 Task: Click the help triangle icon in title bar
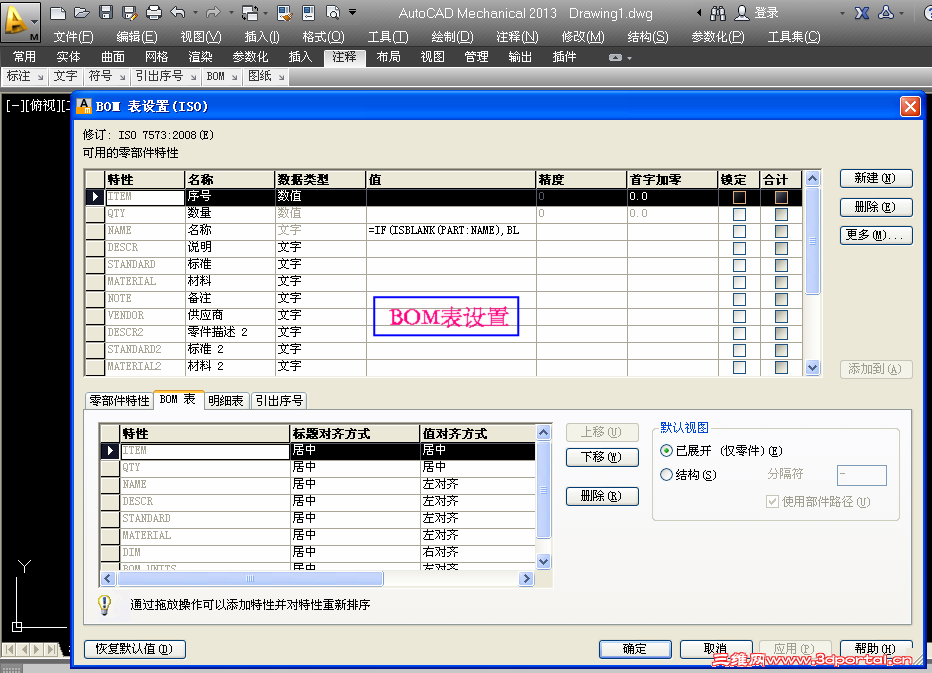point(886,12)
